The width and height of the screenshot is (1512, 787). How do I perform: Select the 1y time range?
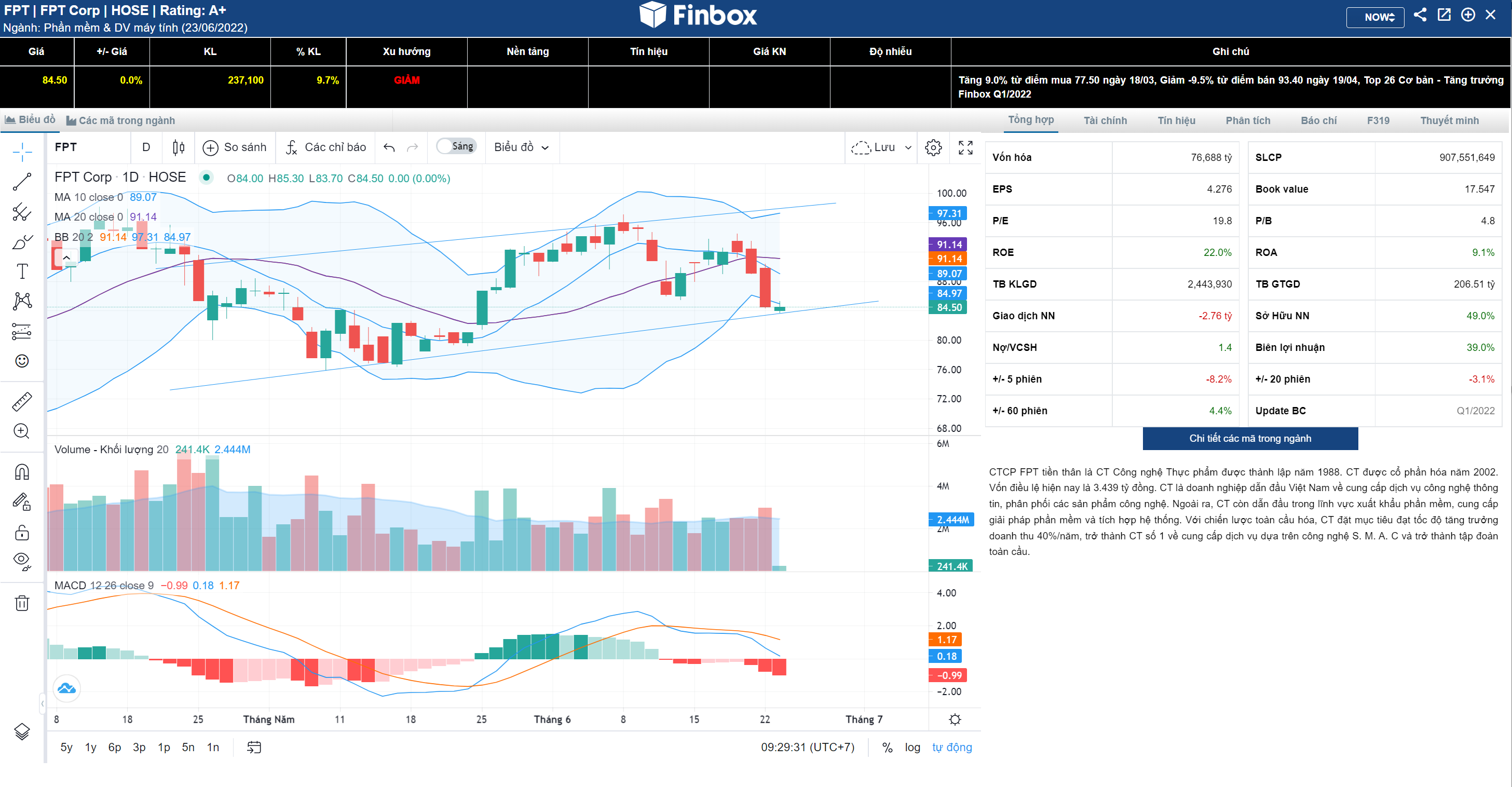[x=90, y=747]
